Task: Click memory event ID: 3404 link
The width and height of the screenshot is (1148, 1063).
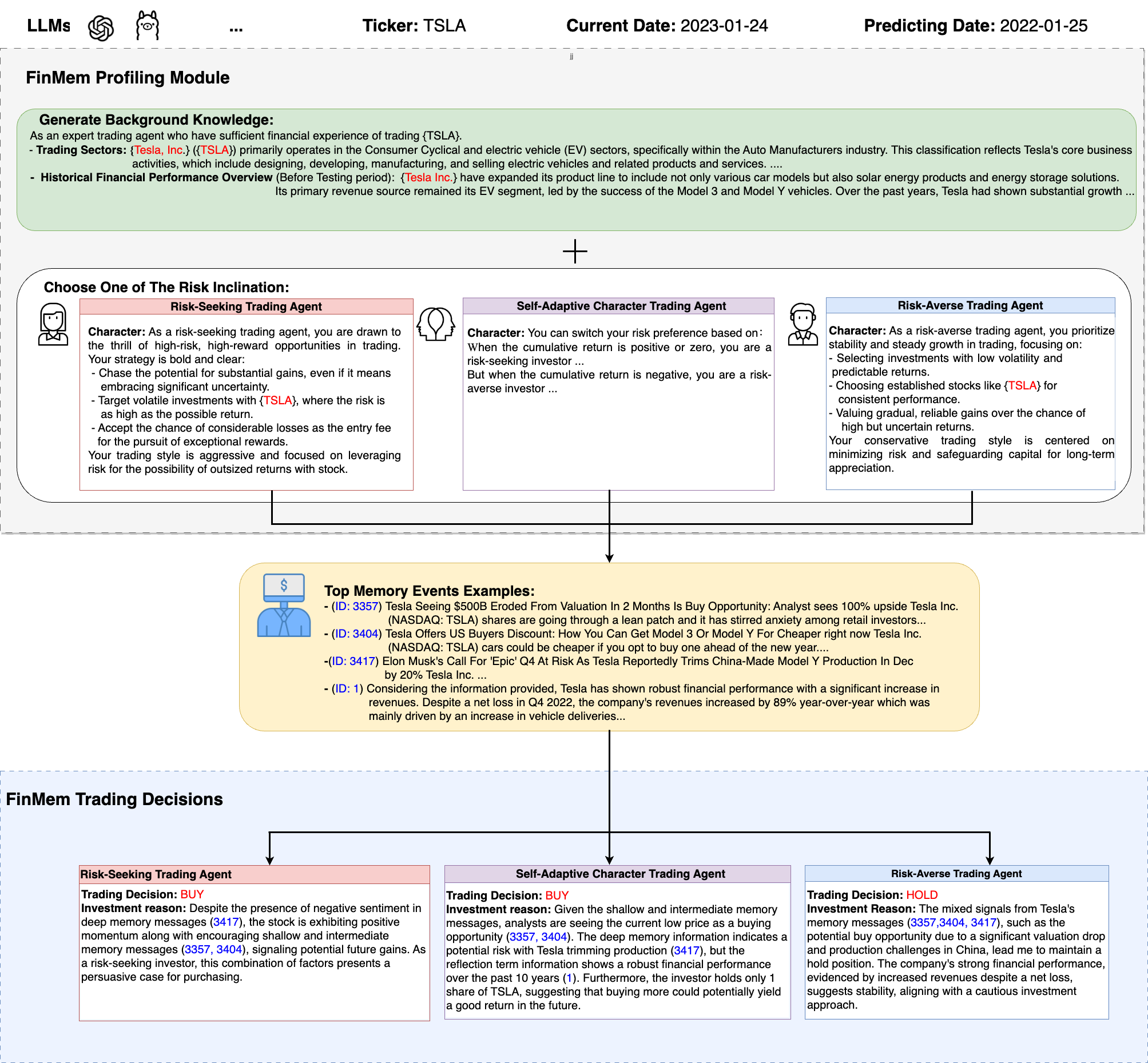Action: (x=357, y=634)
